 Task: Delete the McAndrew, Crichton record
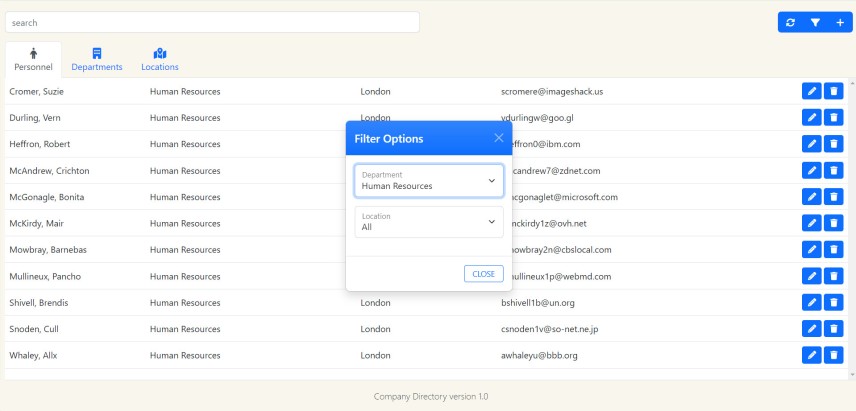coord(834,170)
